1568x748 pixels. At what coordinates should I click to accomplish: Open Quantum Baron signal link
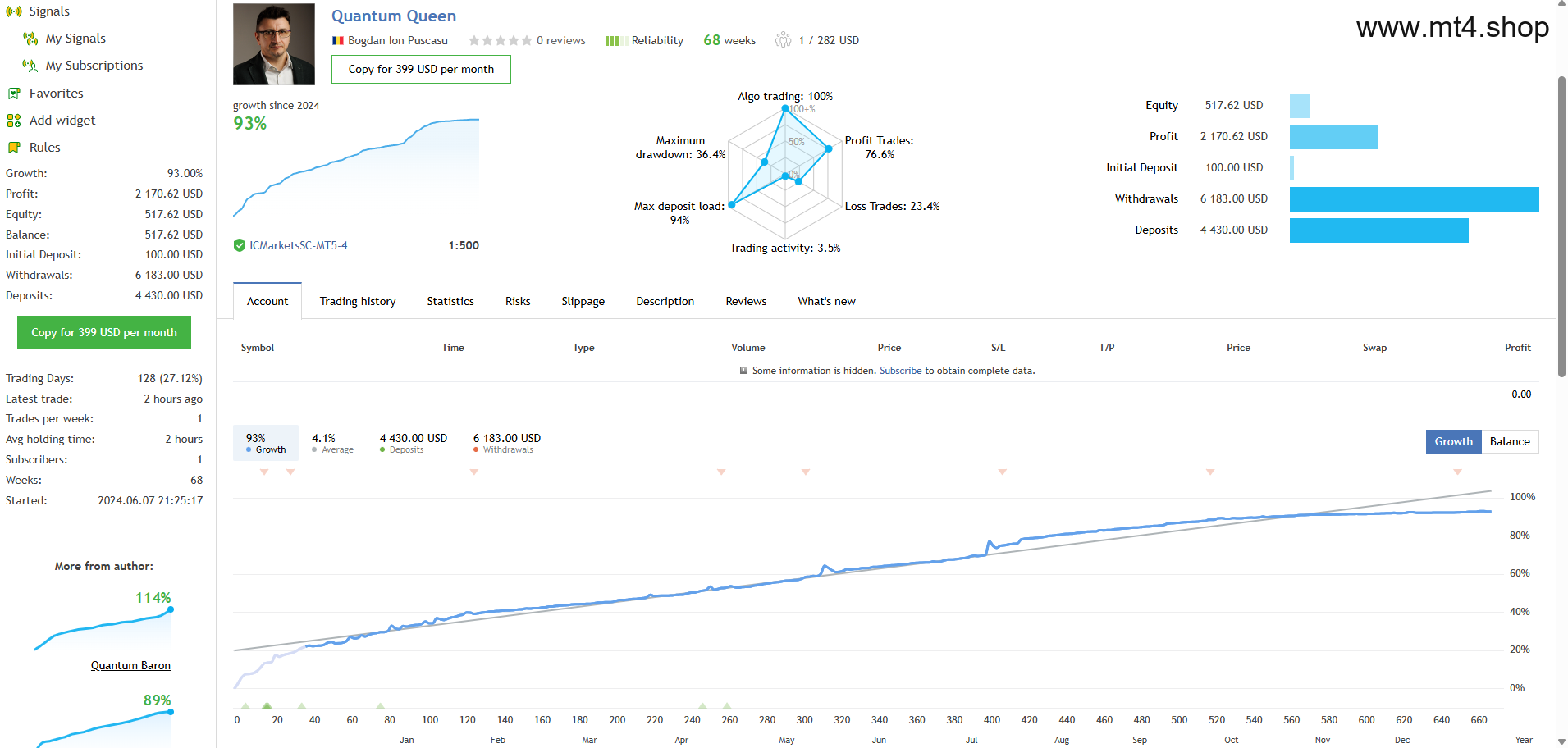point(130,665)
